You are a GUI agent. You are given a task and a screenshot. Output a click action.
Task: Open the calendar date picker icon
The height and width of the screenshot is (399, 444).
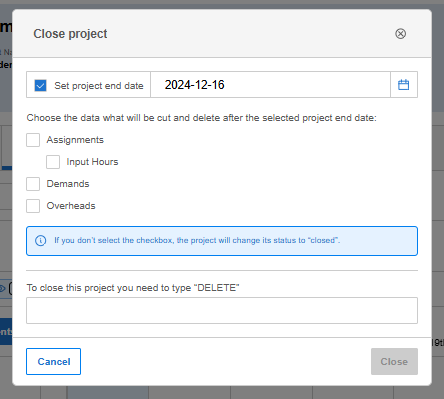[403, 85]
